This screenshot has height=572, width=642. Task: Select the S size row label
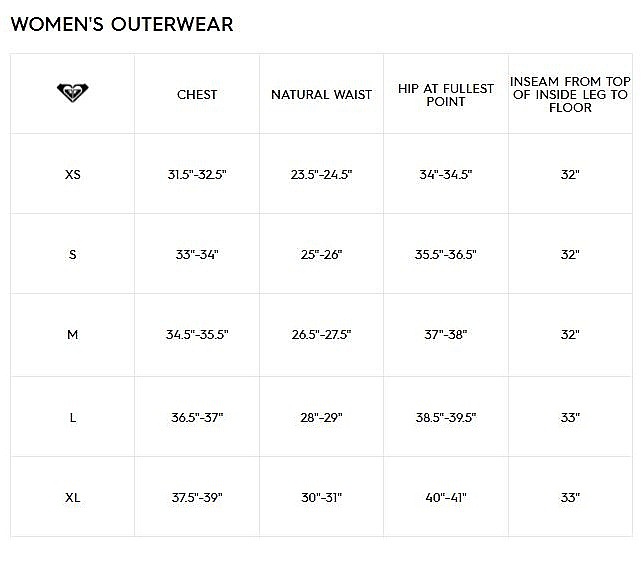pos(72,255)
